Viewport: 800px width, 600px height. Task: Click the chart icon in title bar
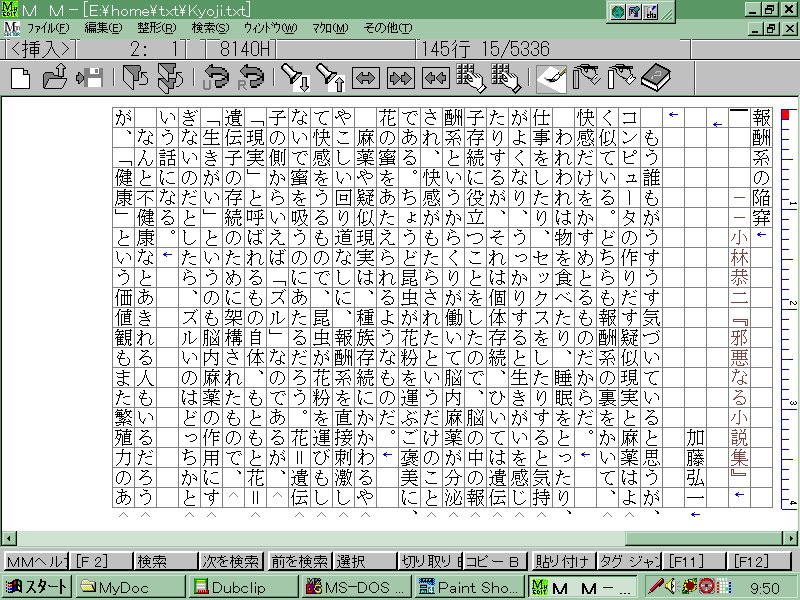click(651, 11)
